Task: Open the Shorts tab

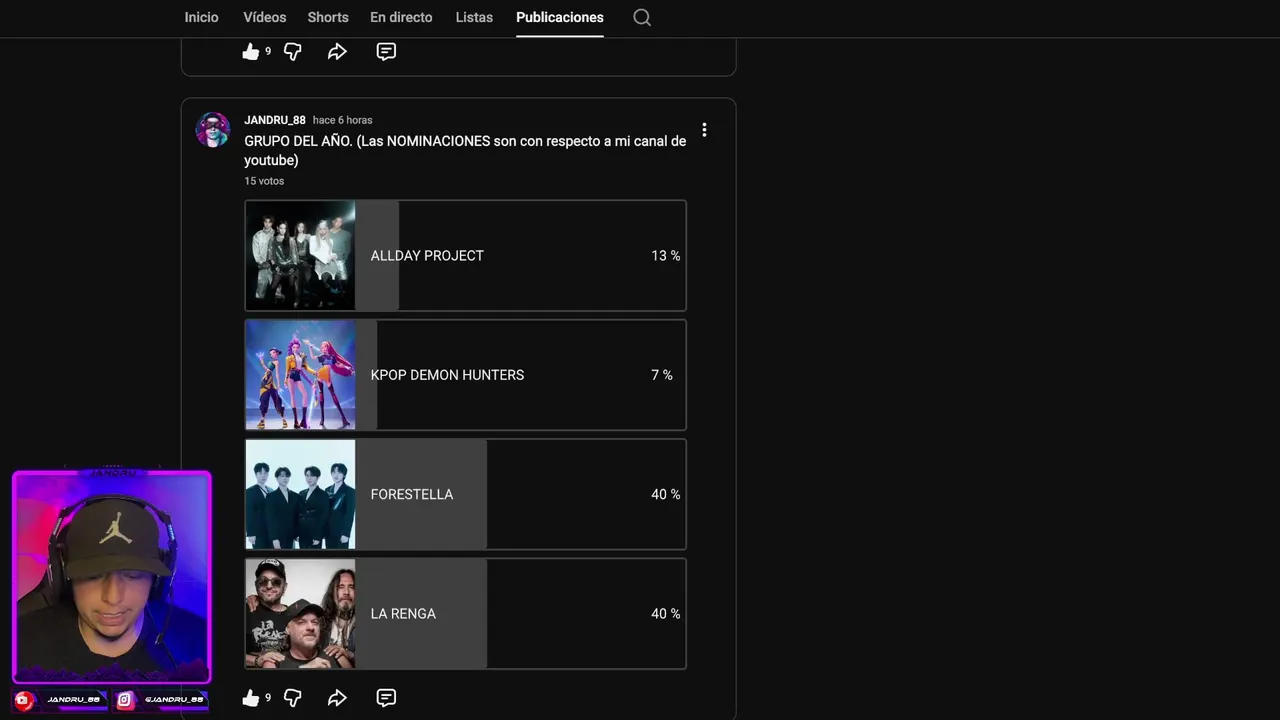Action: (x=328, y=17)
